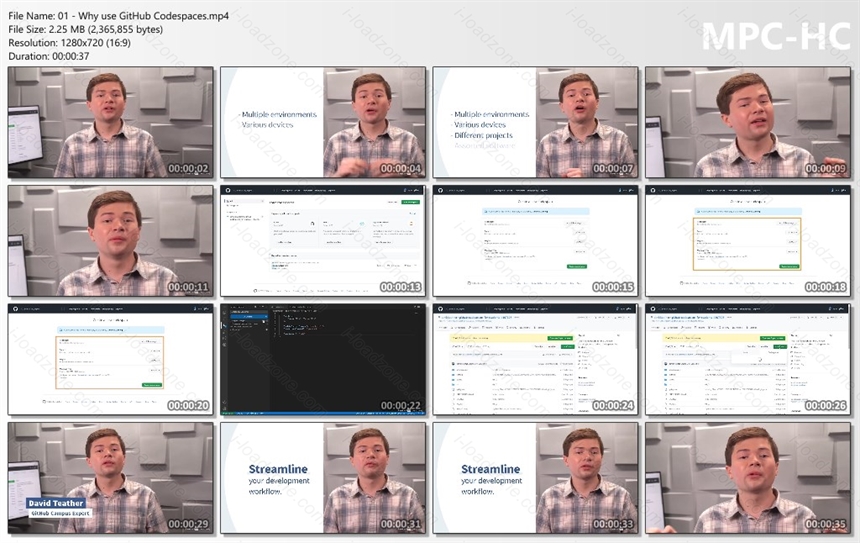
Task: Open the frame at timestamp 00:00:04
Action: (x=323, y=122)
